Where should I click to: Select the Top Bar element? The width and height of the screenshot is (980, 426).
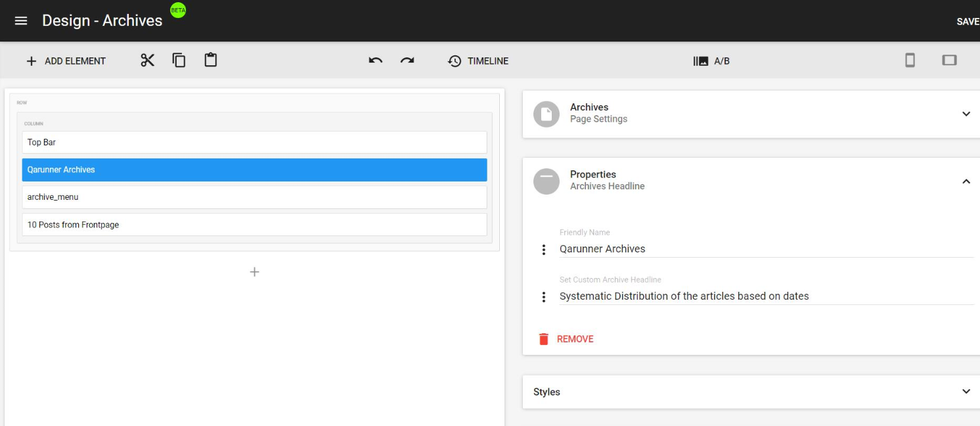click(254, 142)
